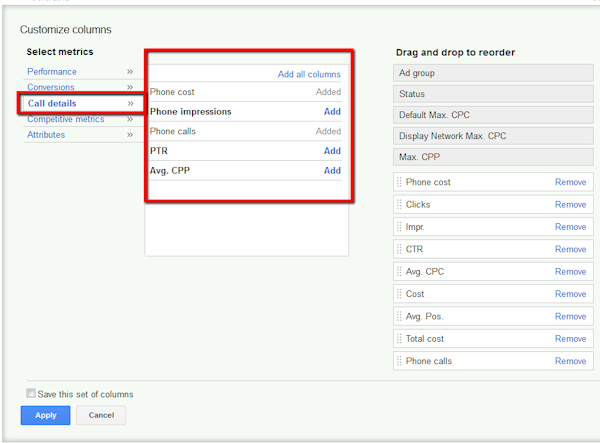Click the already-added Phone calls metric row
This screenshot has width=600, height=443.
(245, 131)
